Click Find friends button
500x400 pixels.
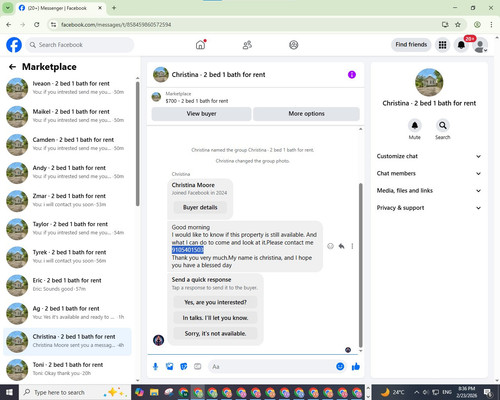coord(411,45)
